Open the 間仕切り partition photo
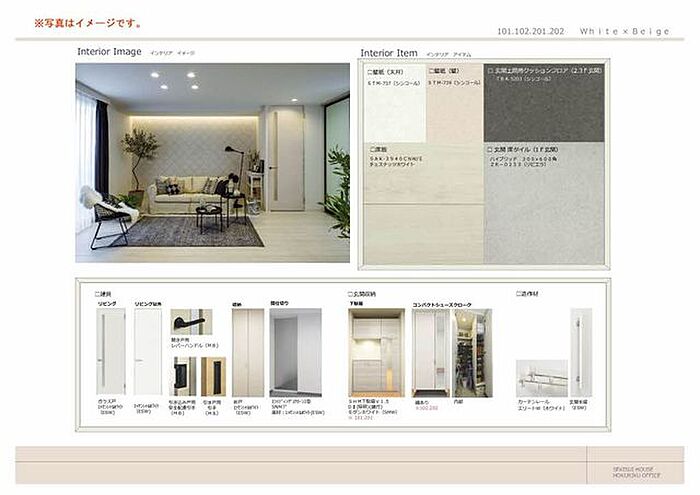The width and height of the screenshot is (700, 495). (295, 351)
